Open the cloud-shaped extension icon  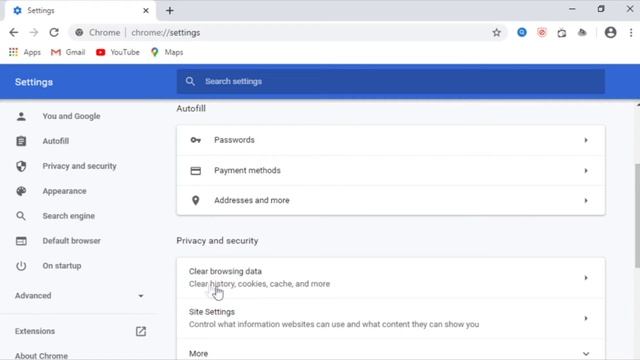582,33
